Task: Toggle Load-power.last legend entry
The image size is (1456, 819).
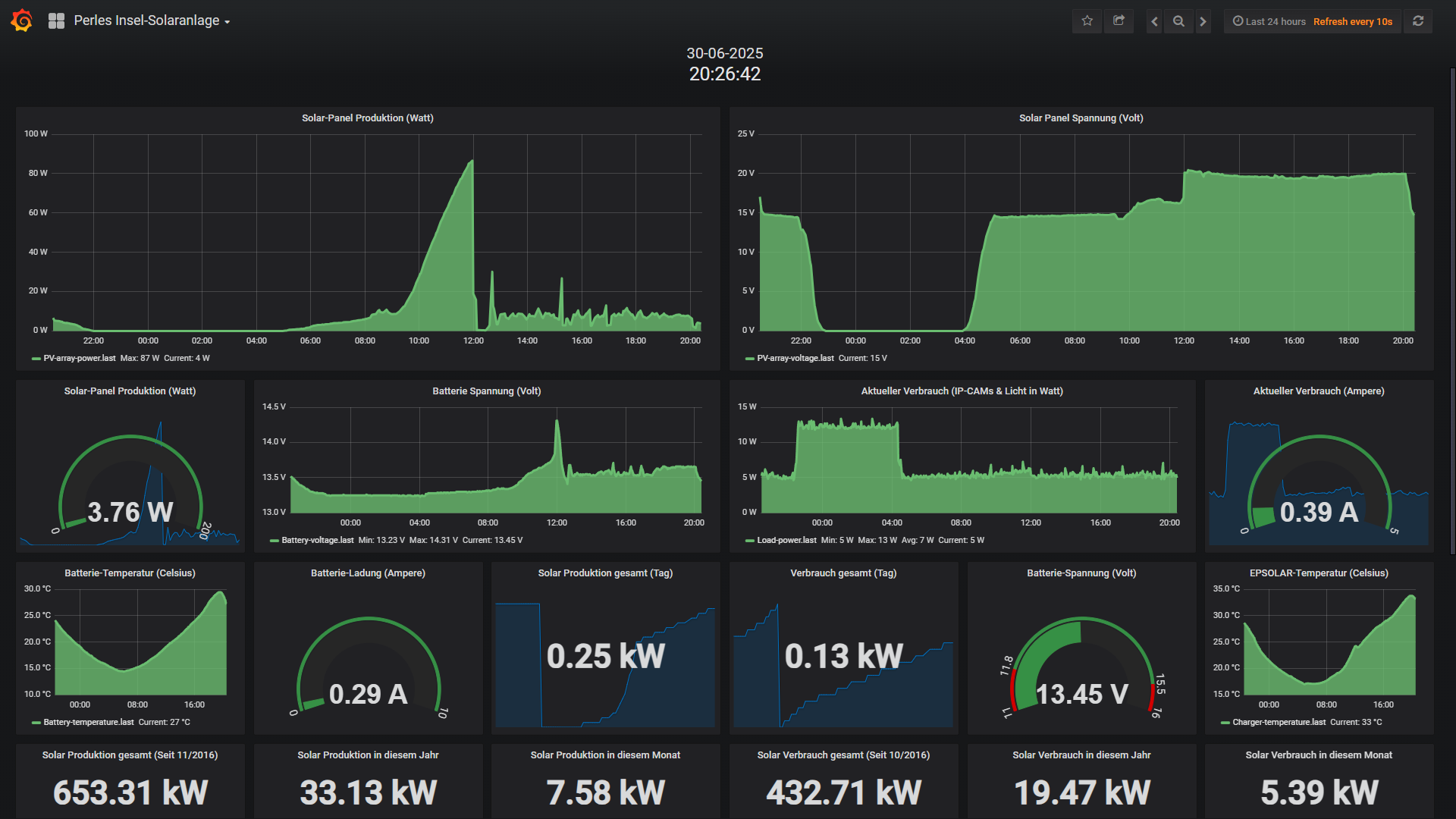Action: 786,540
